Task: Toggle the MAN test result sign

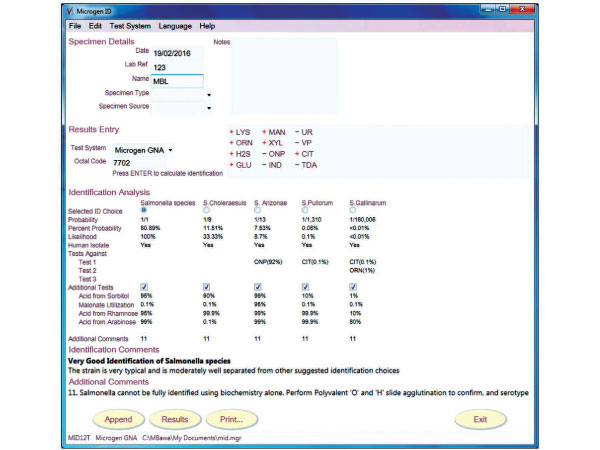Action: (x=264, y=132)
